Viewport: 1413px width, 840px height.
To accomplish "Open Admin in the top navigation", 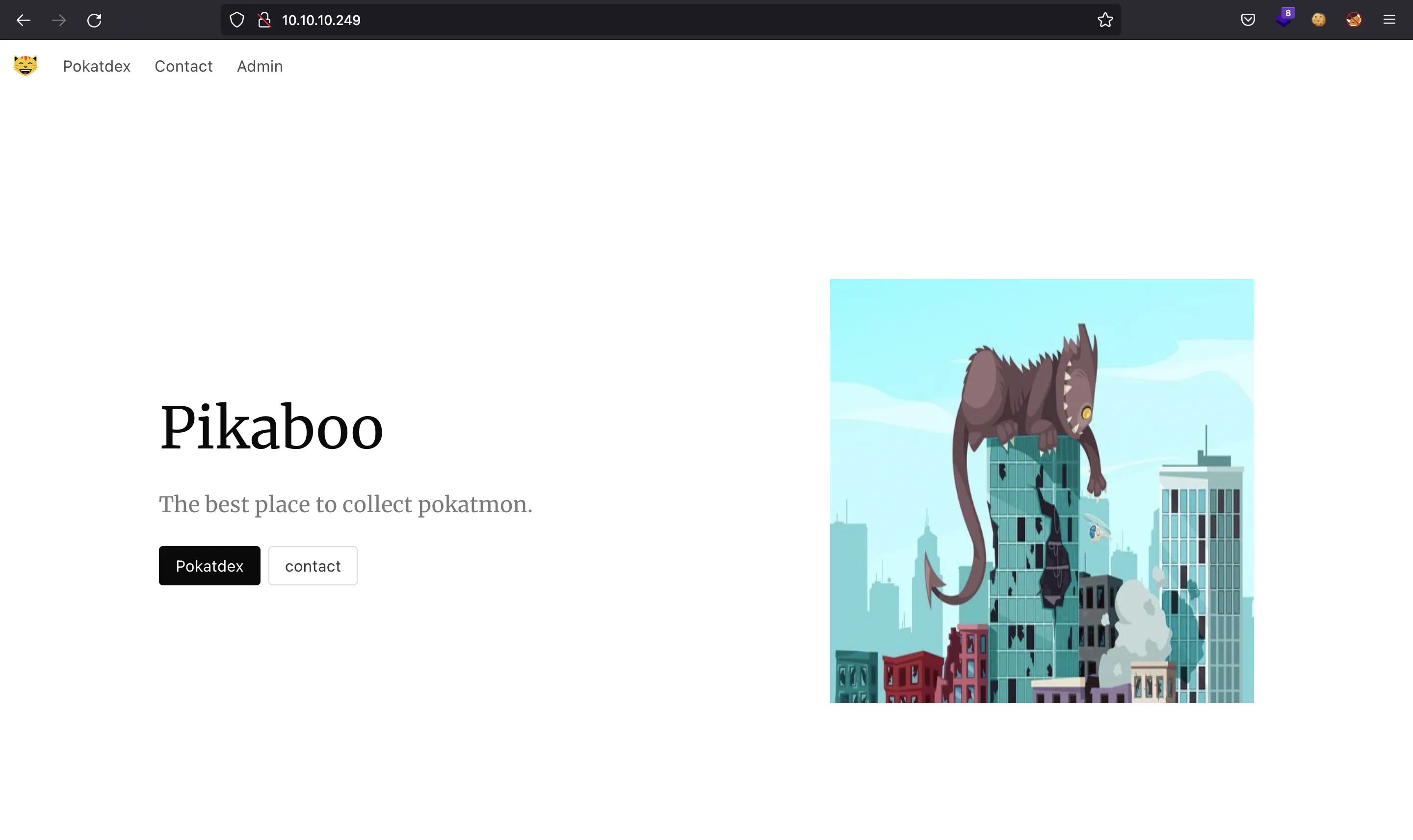I will pyautogui.click(x=260, y=66).
